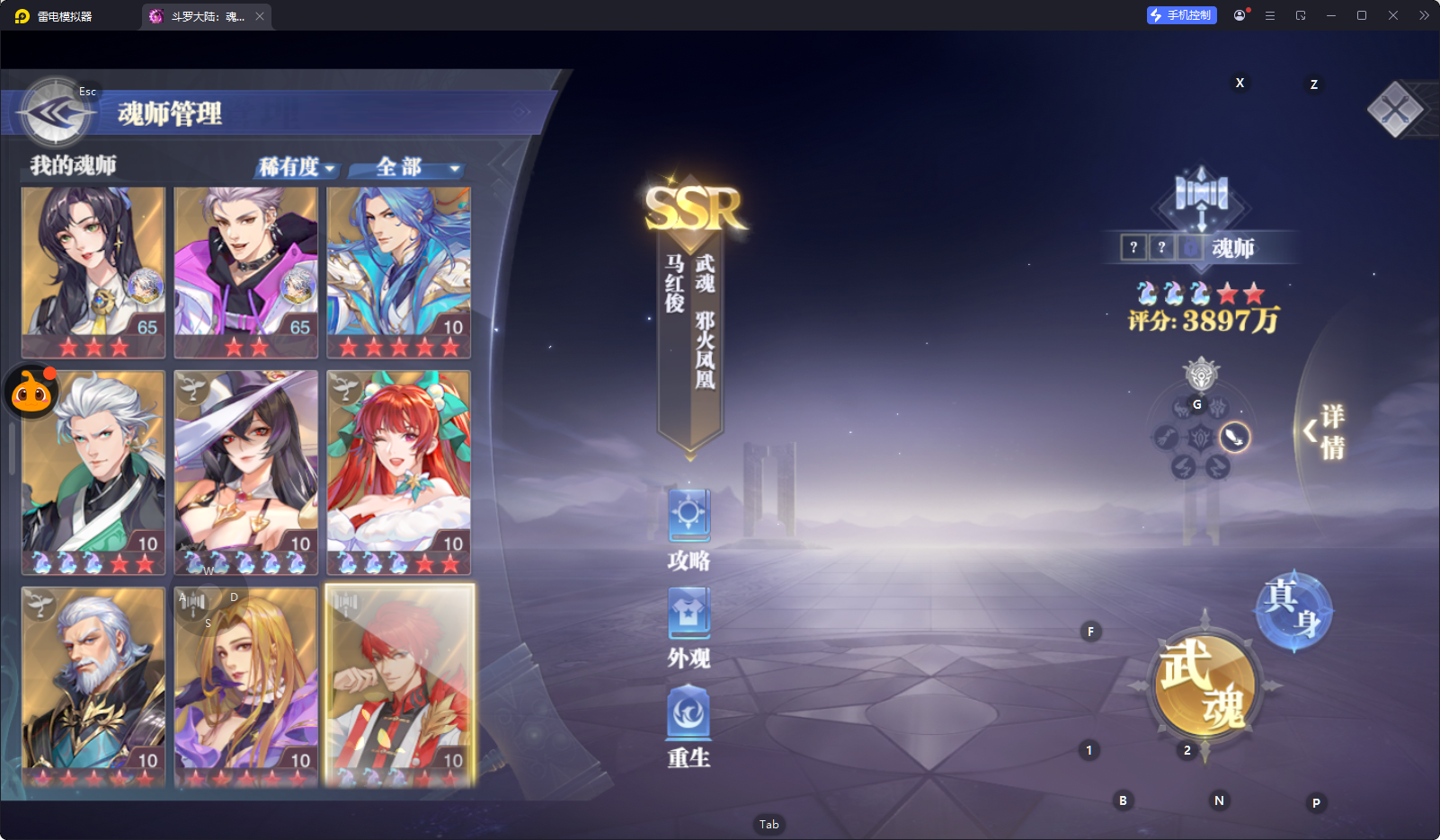Tap the second question mark slot
Viewport: 1440px width, 840px height.
pyautogui.click(x=1161, y=247)
